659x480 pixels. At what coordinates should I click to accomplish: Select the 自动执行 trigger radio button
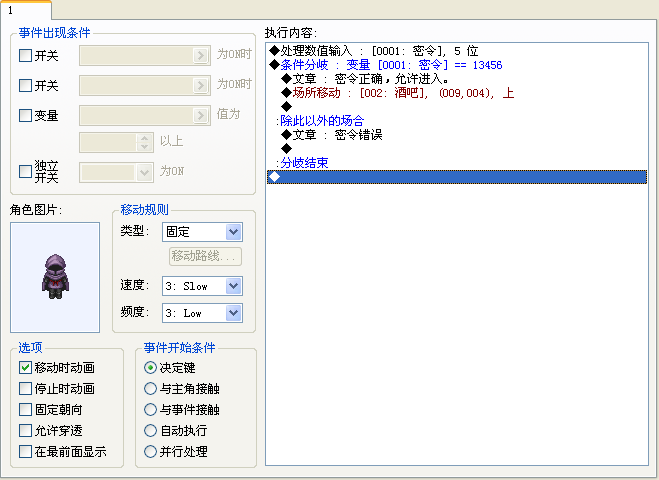150,430
